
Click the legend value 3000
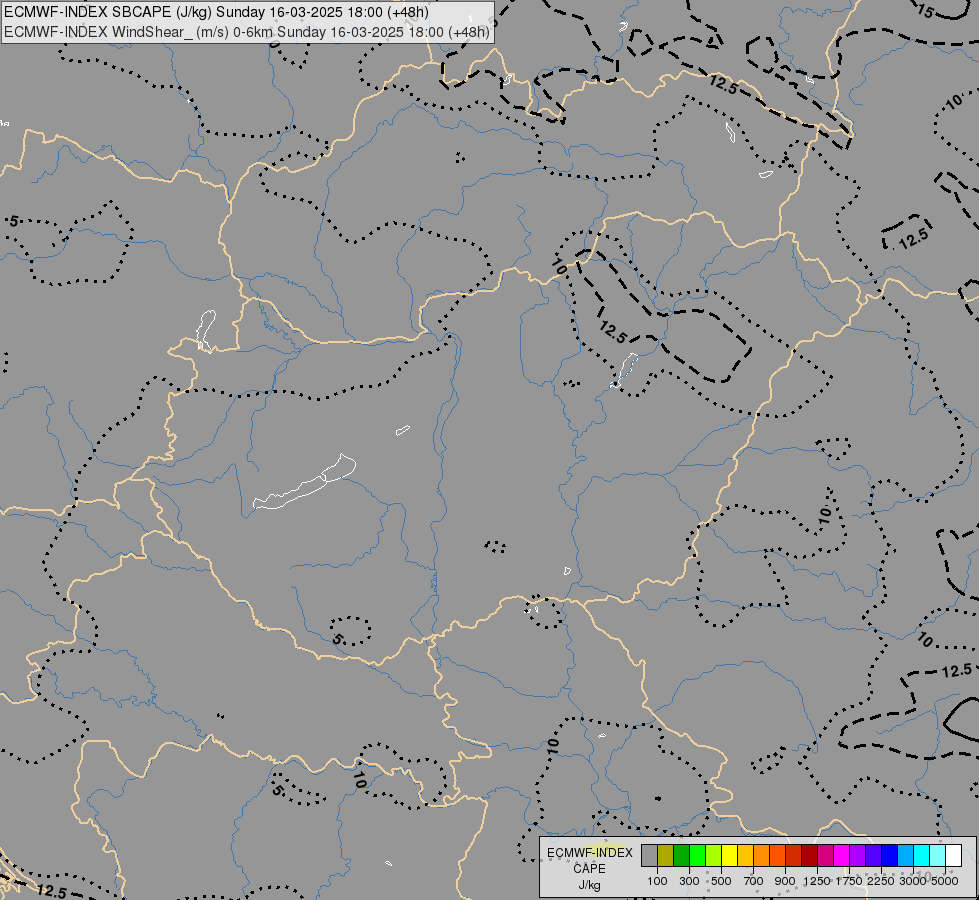913,881
